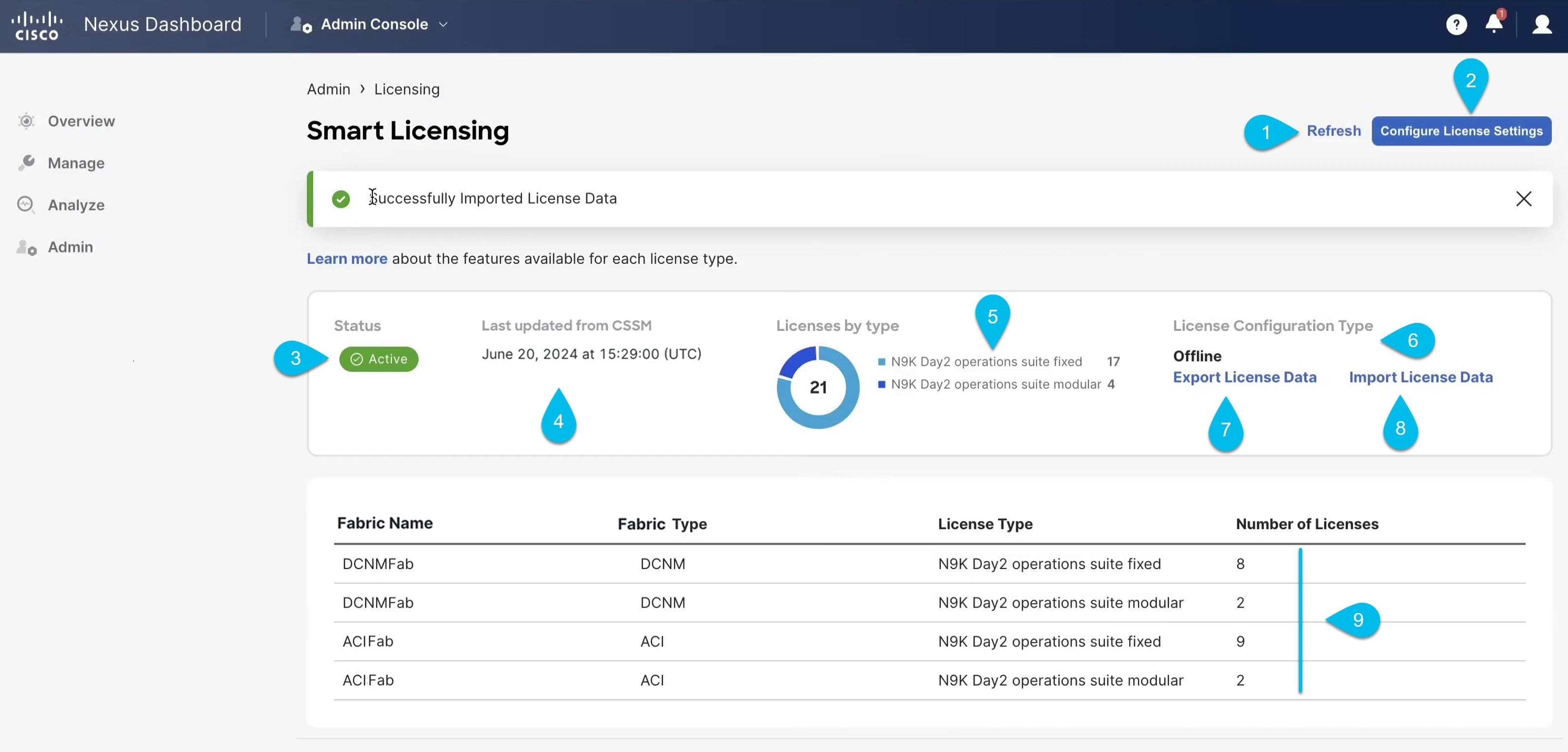
Task: Click the June 20, 2024 CSSM timestamp
Action: pos(592,354)
